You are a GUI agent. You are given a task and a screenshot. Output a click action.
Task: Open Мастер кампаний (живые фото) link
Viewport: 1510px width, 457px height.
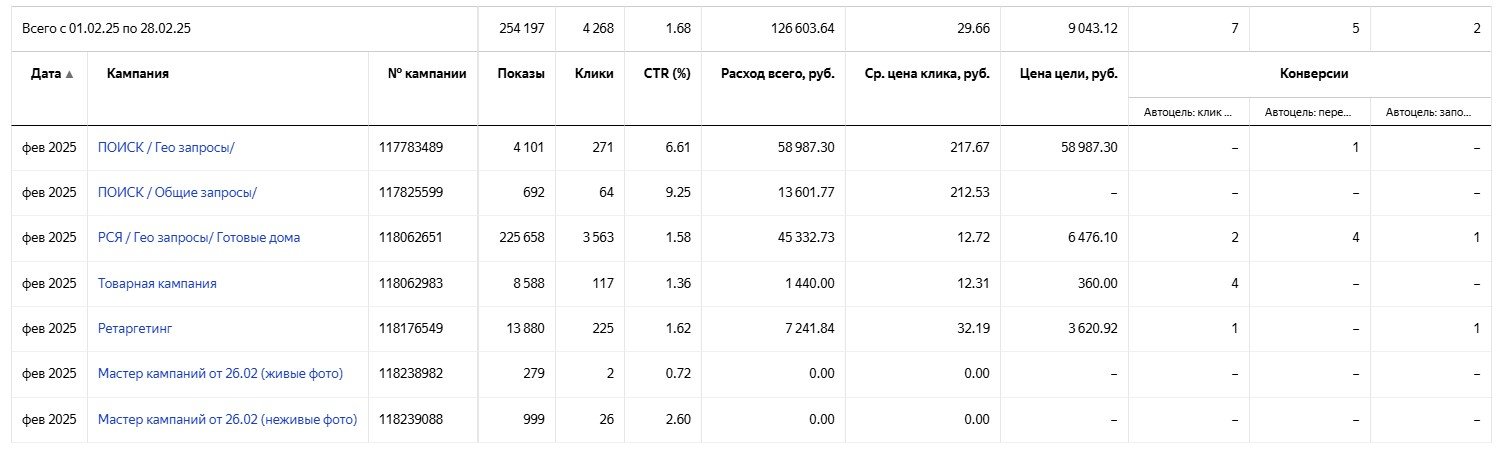[220, 374]
